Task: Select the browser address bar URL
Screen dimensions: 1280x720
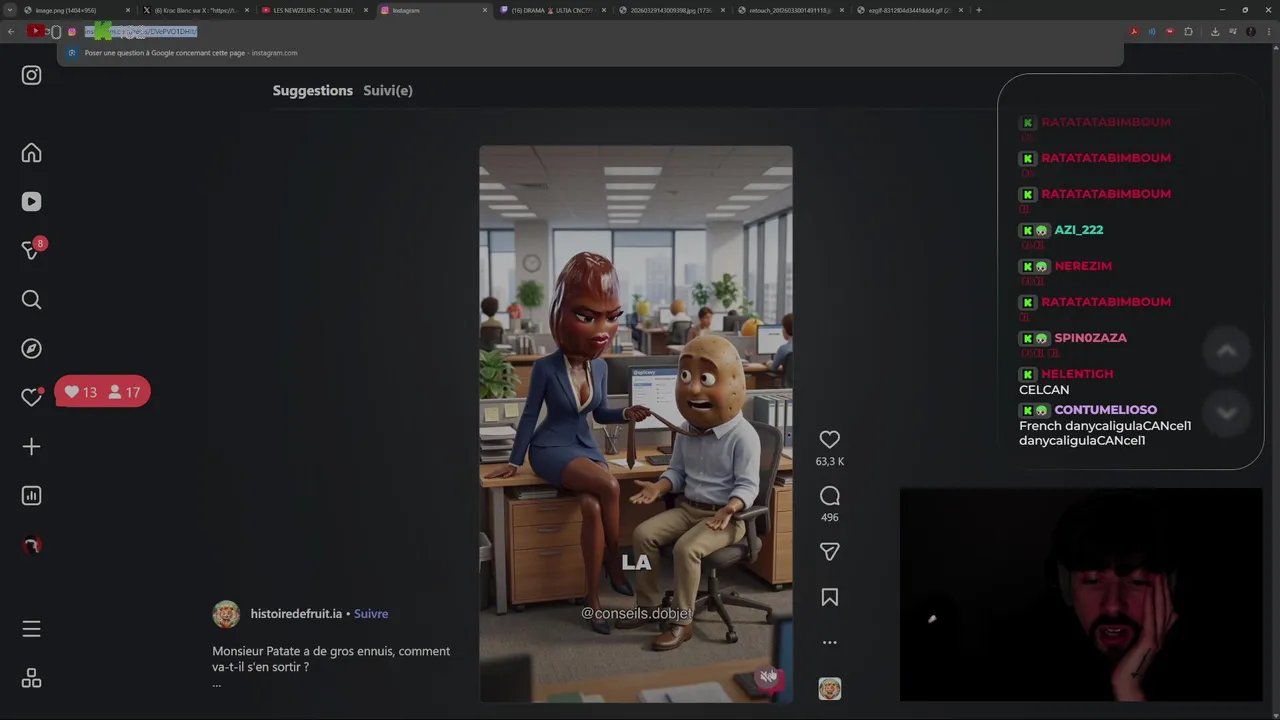Action: tap(140, 32)
